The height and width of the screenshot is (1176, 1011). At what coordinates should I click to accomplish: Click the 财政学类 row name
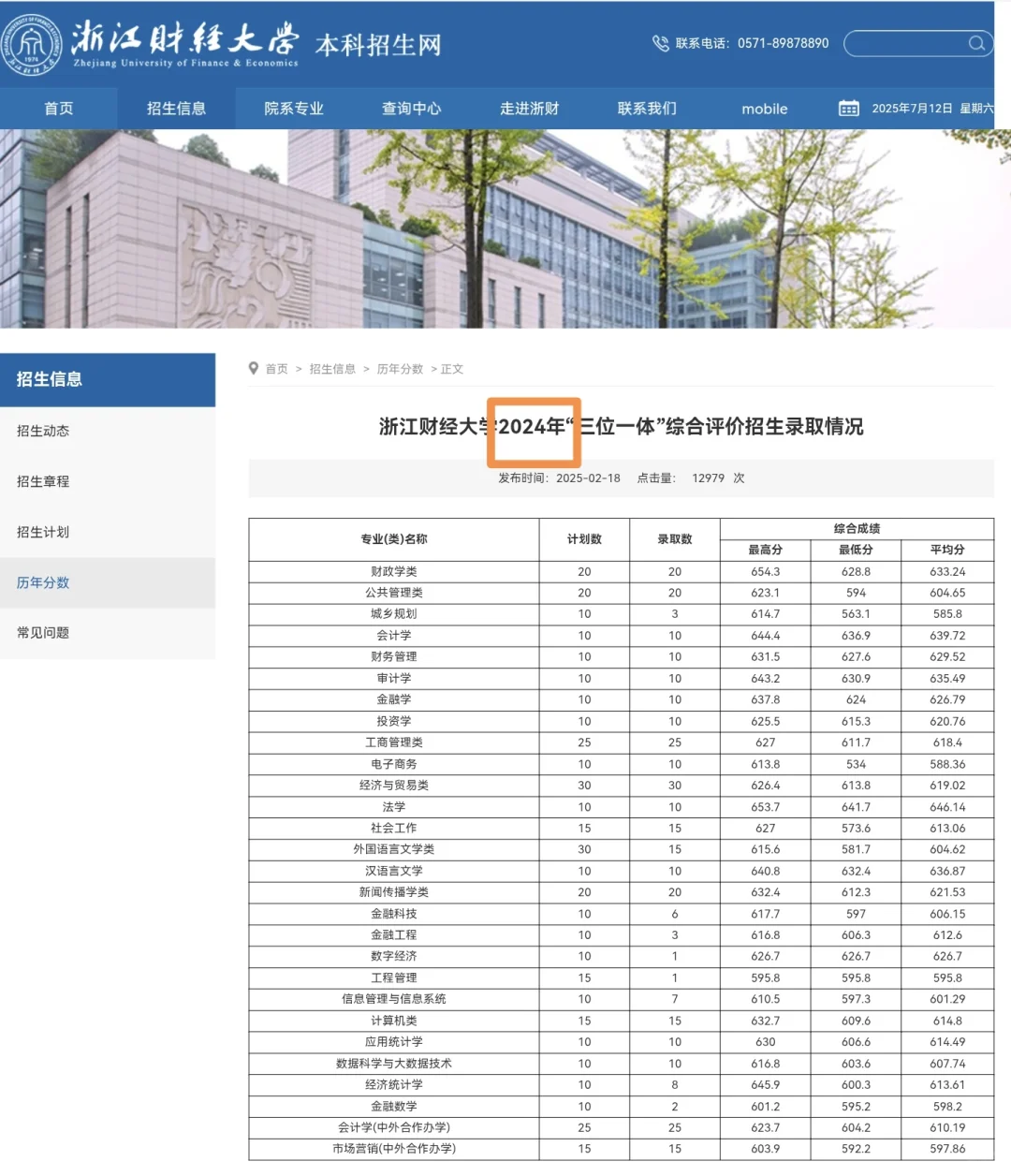(x=394, y=571)
